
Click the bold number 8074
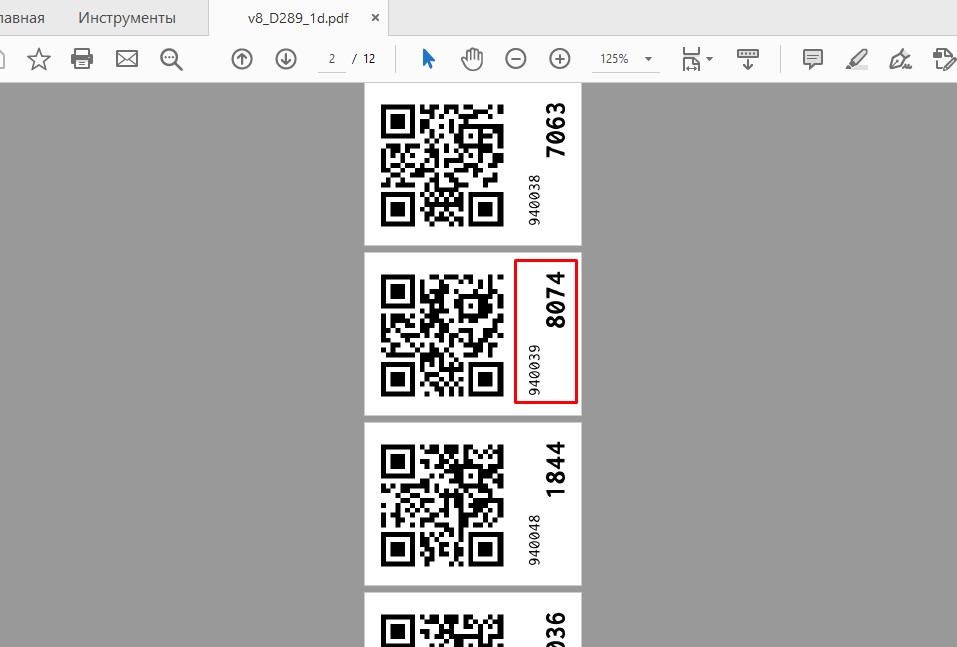[x=555, y=300]
